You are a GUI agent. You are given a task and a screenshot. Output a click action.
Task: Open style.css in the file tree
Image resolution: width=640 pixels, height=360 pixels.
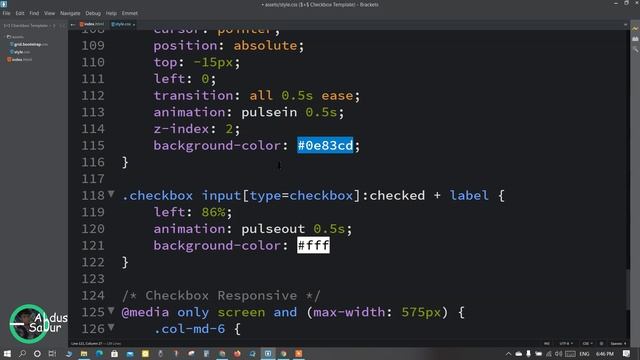20,52
